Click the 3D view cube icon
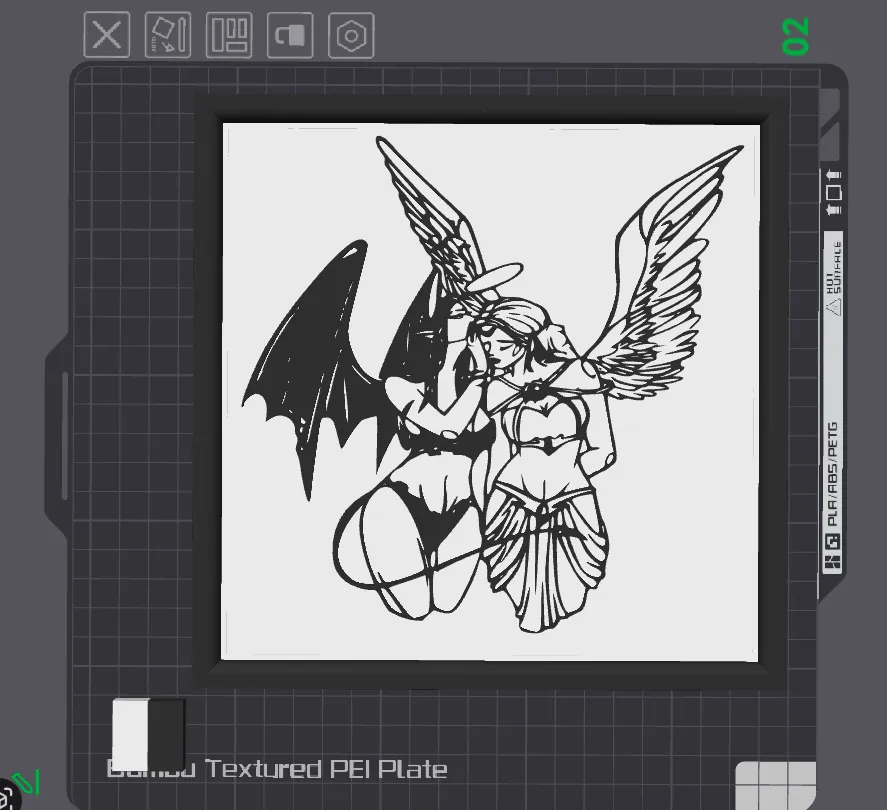Image resolution: width=887 pixels, height=810 pixels. (x=7, y=796)
